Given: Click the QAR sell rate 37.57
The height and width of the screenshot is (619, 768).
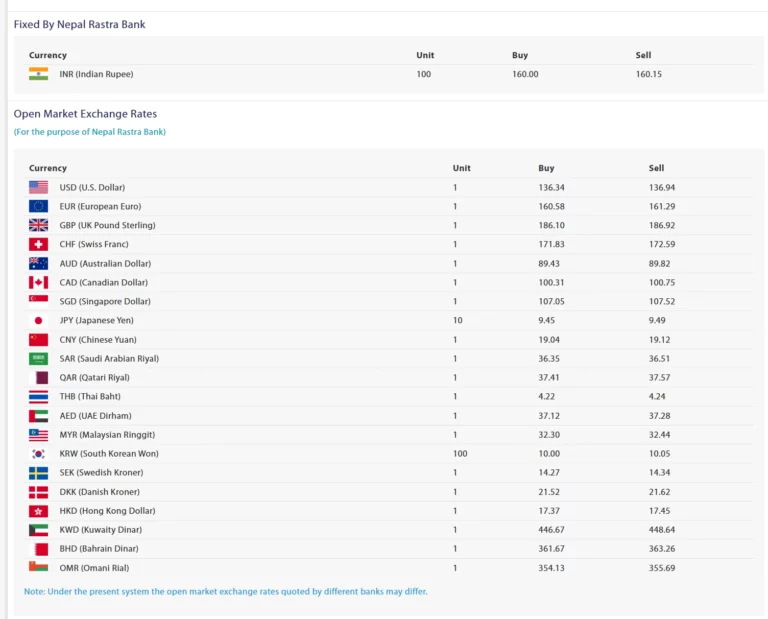Looking at the screenshot, I should [x=660, y=378].
